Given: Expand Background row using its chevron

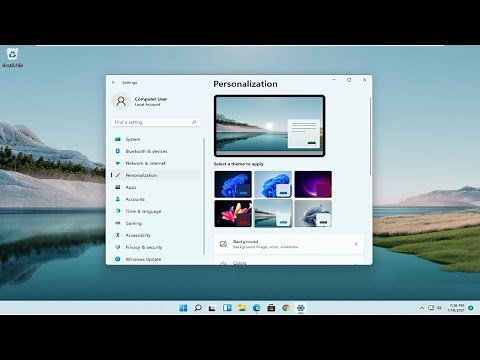Looking at the screenshot, I should tap(356, 244).
